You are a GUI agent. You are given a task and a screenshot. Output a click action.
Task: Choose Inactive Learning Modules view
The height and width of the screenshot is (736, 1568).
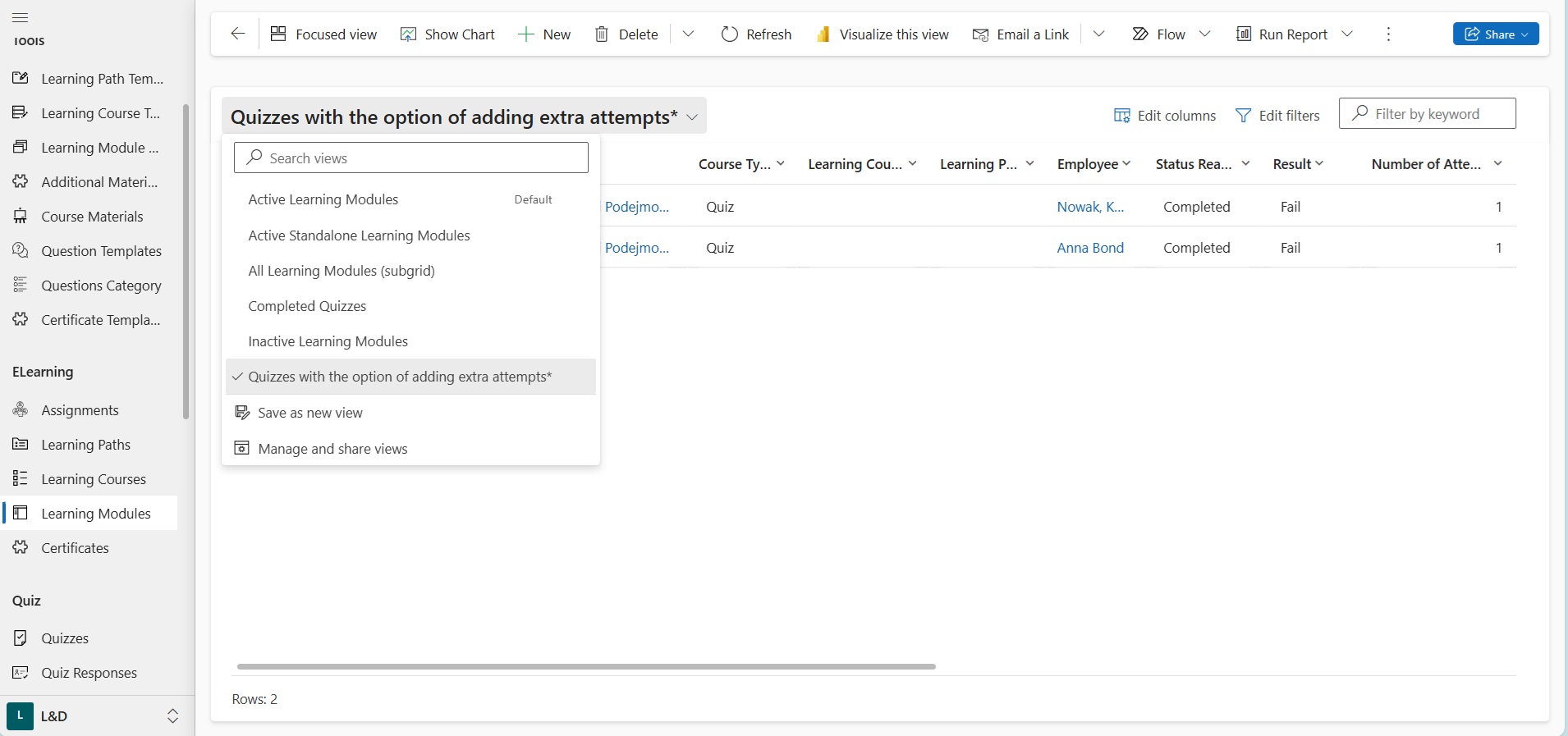tap(328, 341)
